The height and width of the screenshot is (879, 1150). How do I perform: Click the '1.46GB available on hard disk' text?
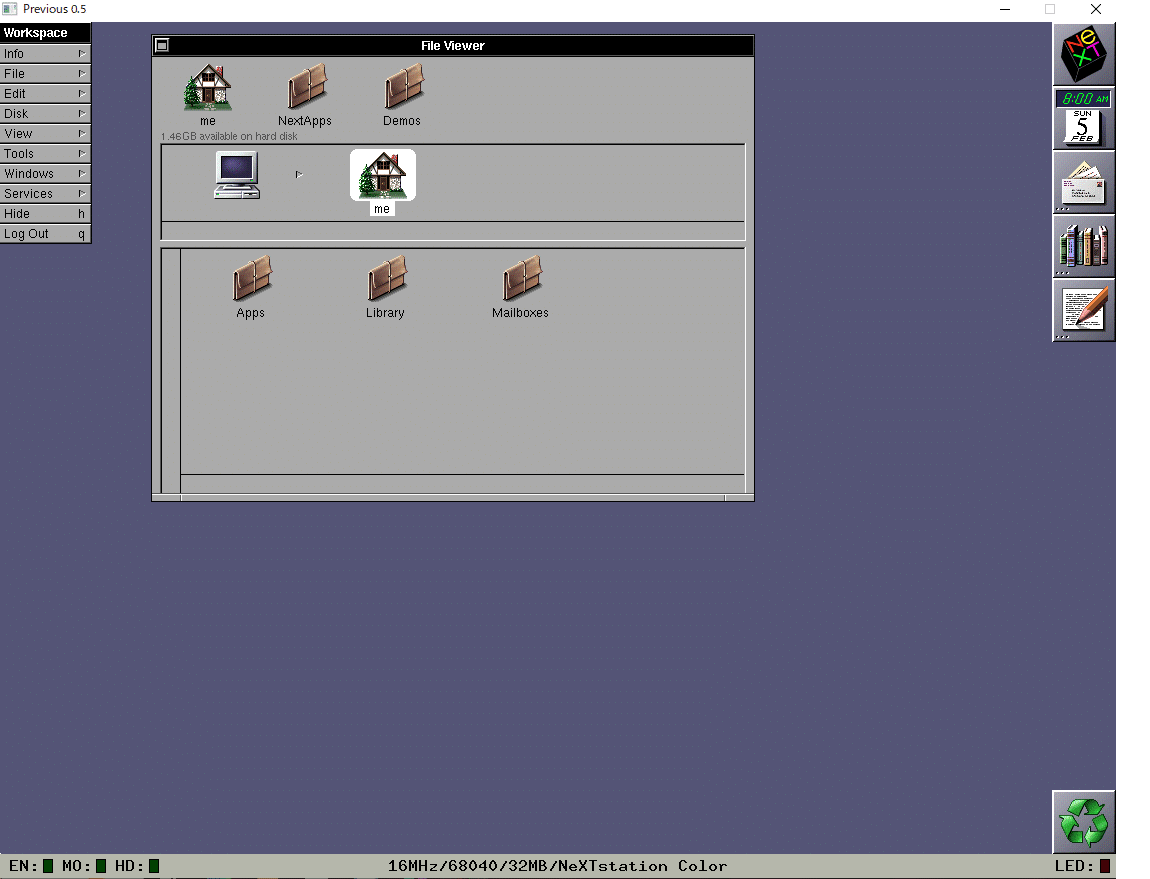pyautogui.click(x=229, y=136)
